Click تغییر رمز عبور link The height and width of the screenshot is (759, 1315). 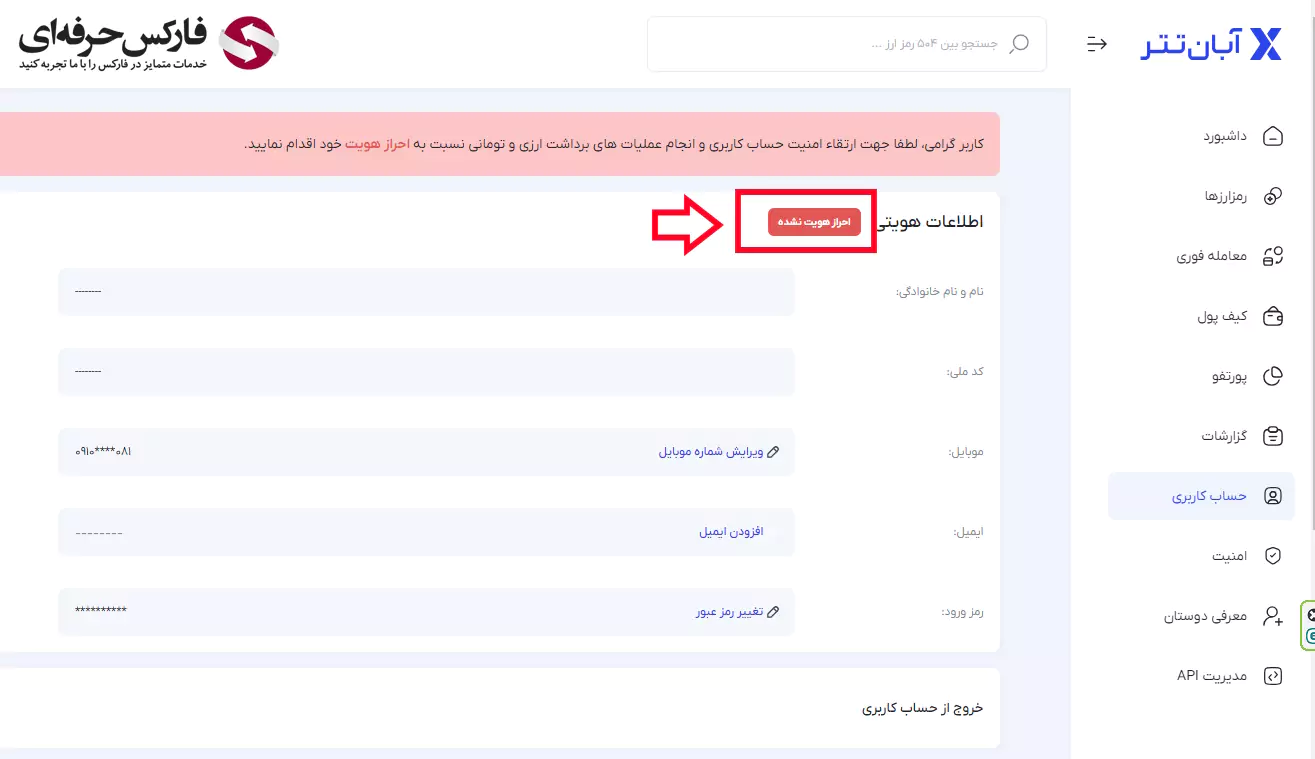tap(730, 612)
